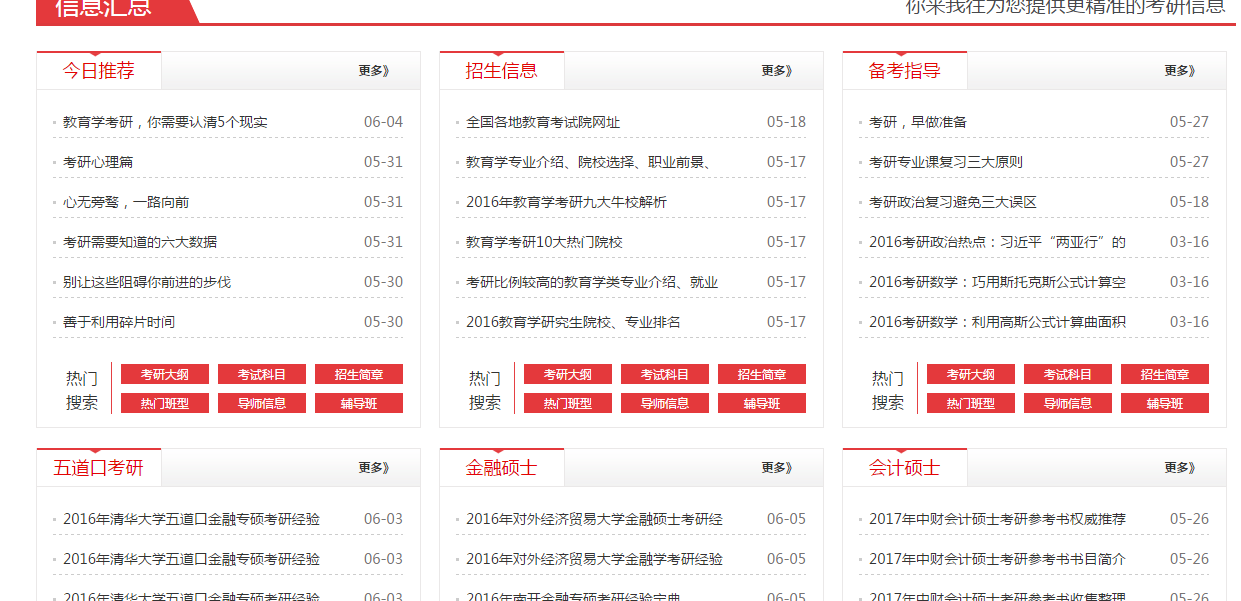Screen dimensions: 1241x601
Task: Switch to the 今日推荐 tab
Action: [100, 70]
